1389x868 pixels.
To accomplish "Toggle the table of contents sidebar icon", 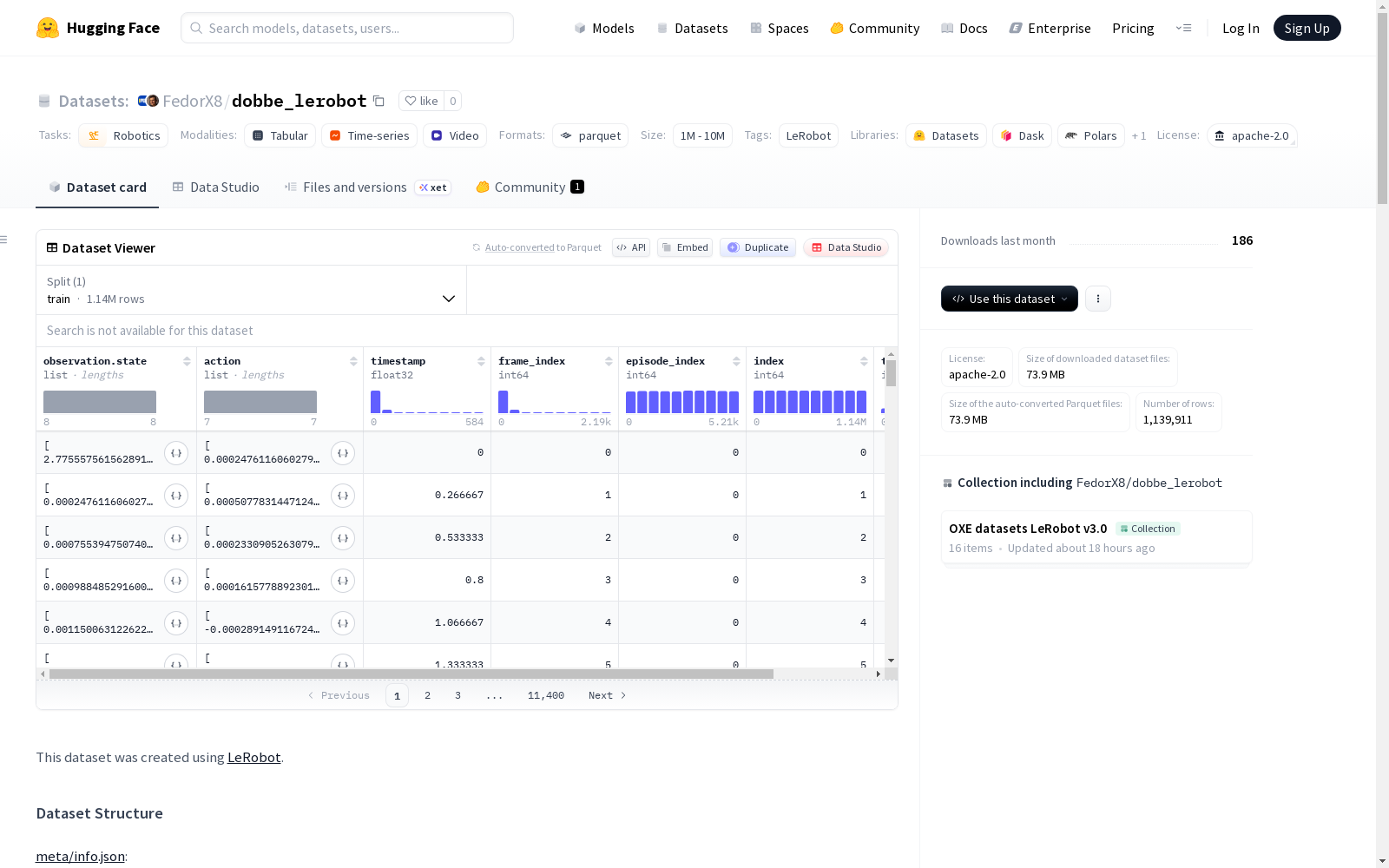I will 4,240.
